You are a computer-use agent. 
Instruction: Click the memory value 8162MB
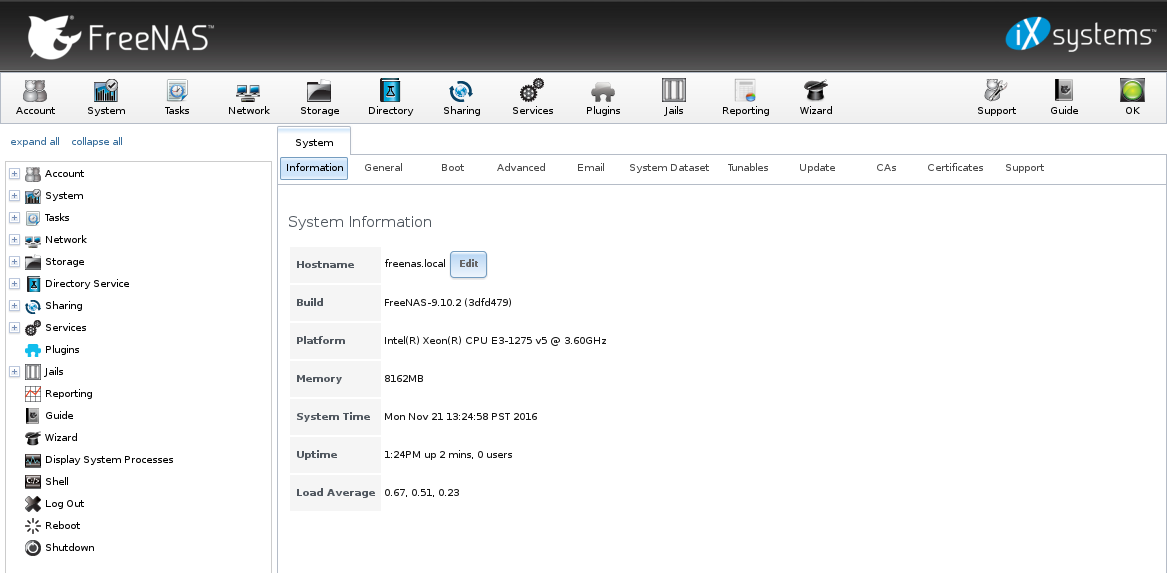403,379
